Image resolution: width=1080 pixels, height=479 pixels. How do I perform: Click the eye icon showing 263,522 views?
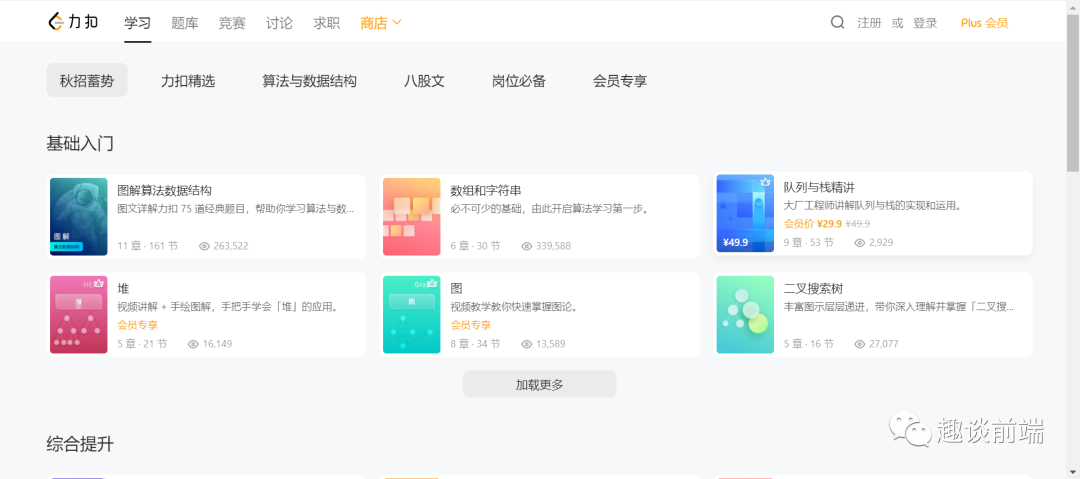click(x=205, y=246)
